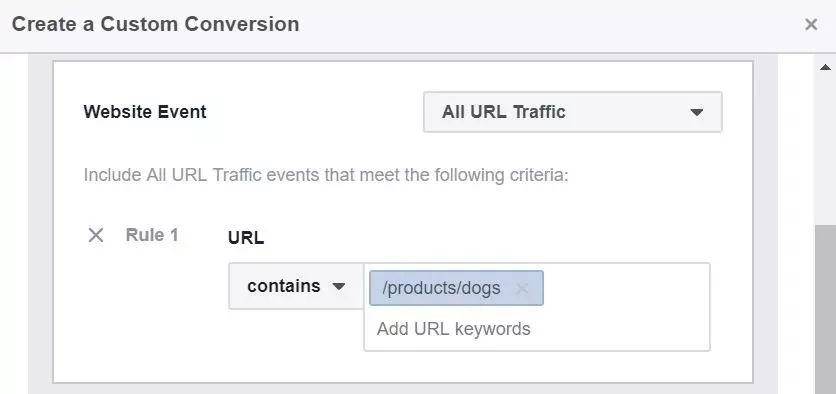This screenshot has width=836, height=394.
Task: Remove Rule 1 with its X icon
Action: pos(95,235)
